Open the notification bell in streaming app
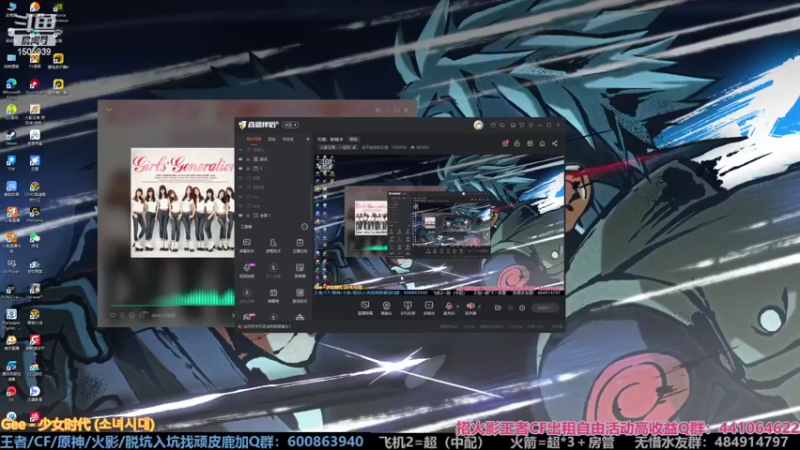 click(542, 143)
